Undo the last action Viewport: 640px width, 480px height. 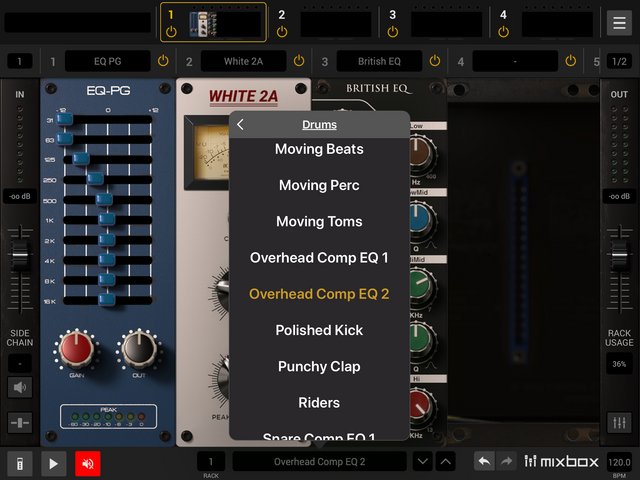click(484, 462)
